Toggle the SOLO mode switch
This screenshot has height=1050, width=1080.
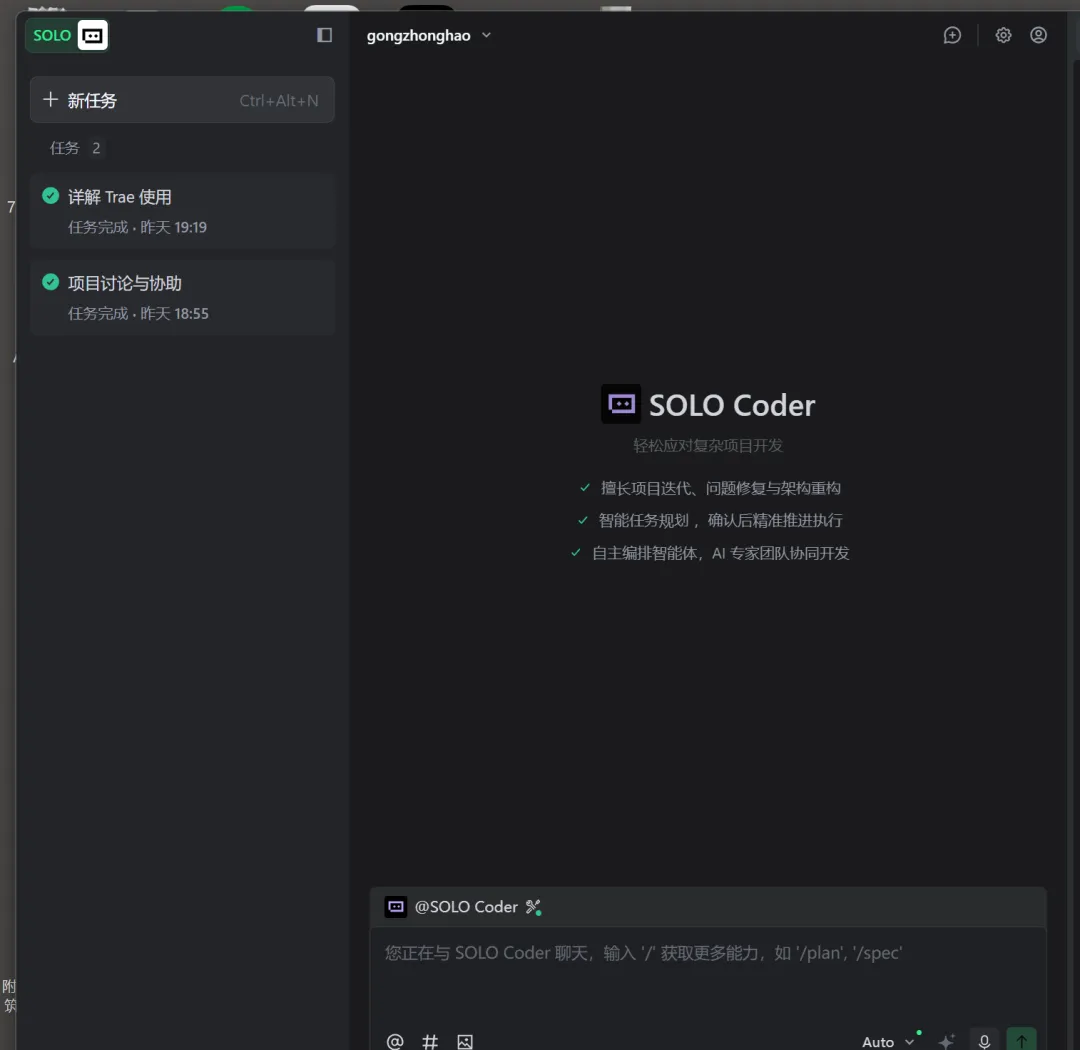(67, 35)
